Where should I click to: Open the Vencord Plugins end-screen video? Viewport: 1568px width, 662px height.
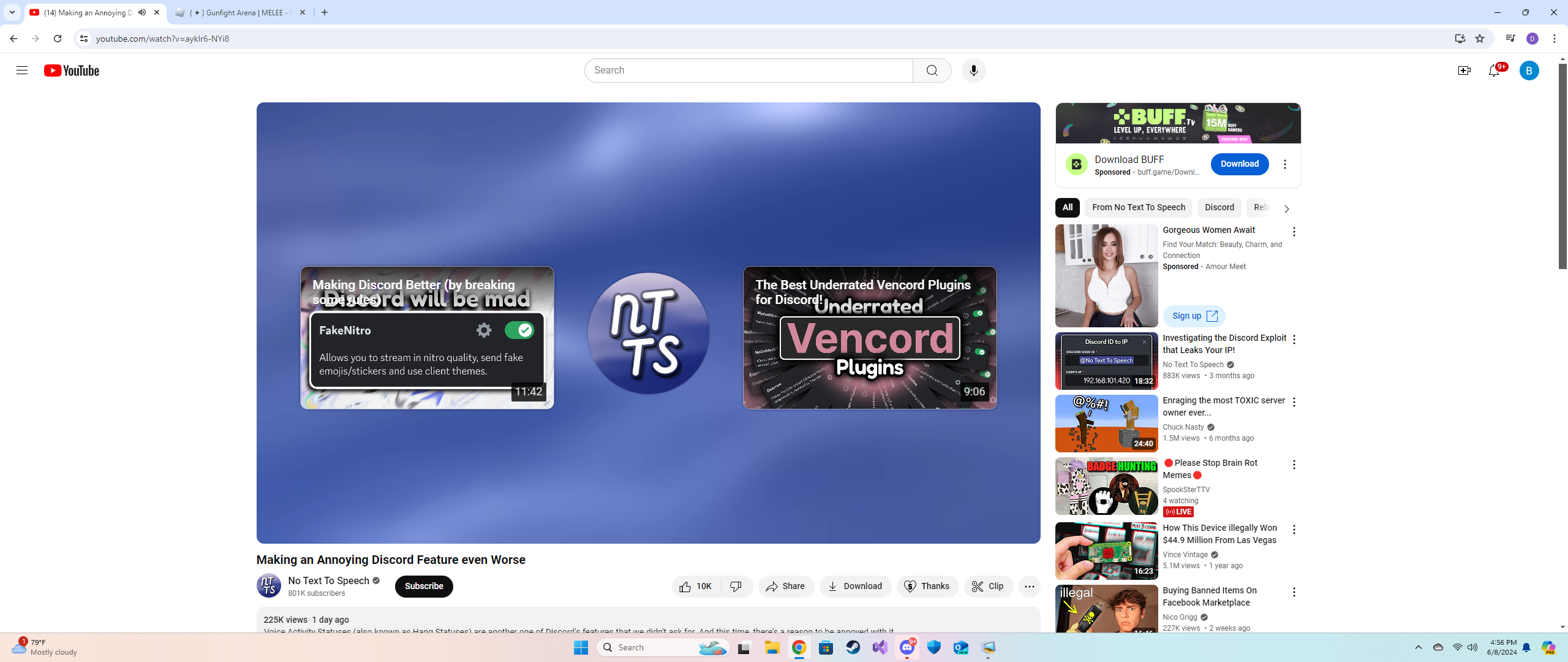pos(869,338)
